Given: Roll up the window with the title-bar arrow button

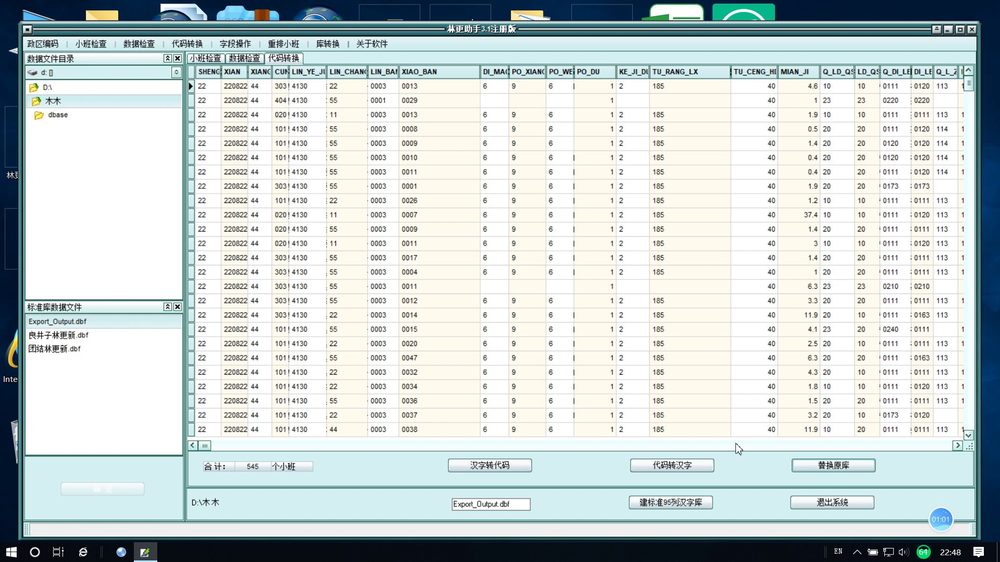Looking at the screenshot, I should (x=936, y=29).
